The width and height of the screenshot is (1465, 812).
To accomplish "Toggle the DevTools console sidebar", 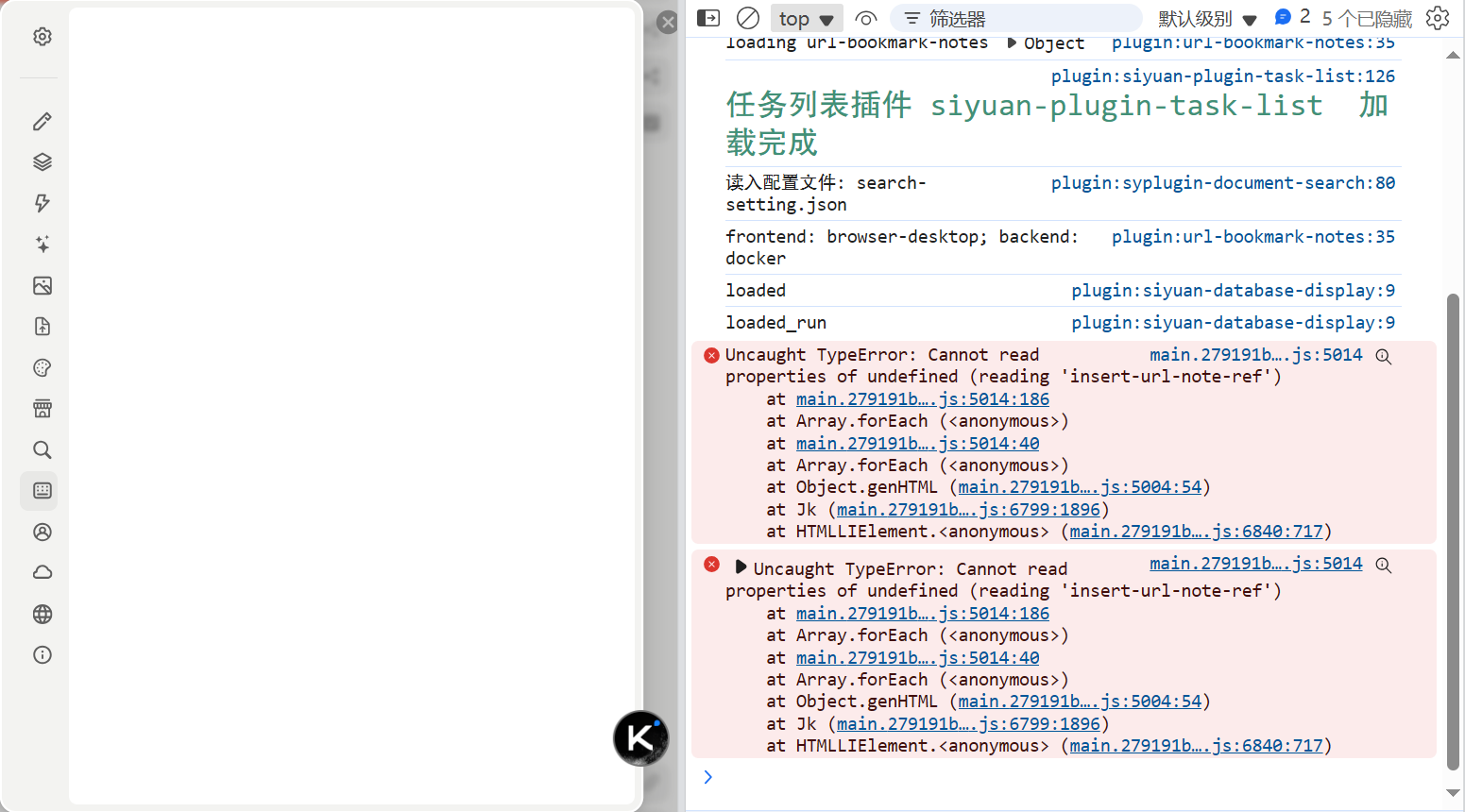I will 708,18.
